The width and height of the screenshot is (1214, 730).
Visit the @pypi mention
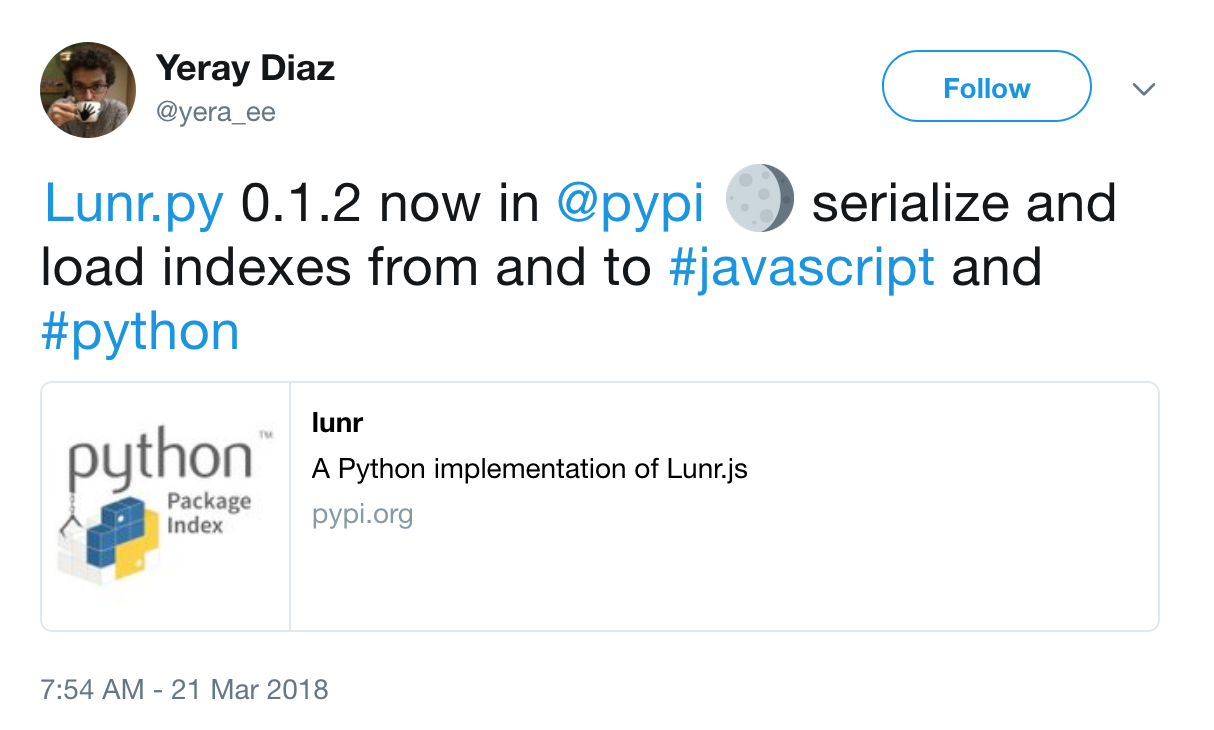click(x=631, y=204)
